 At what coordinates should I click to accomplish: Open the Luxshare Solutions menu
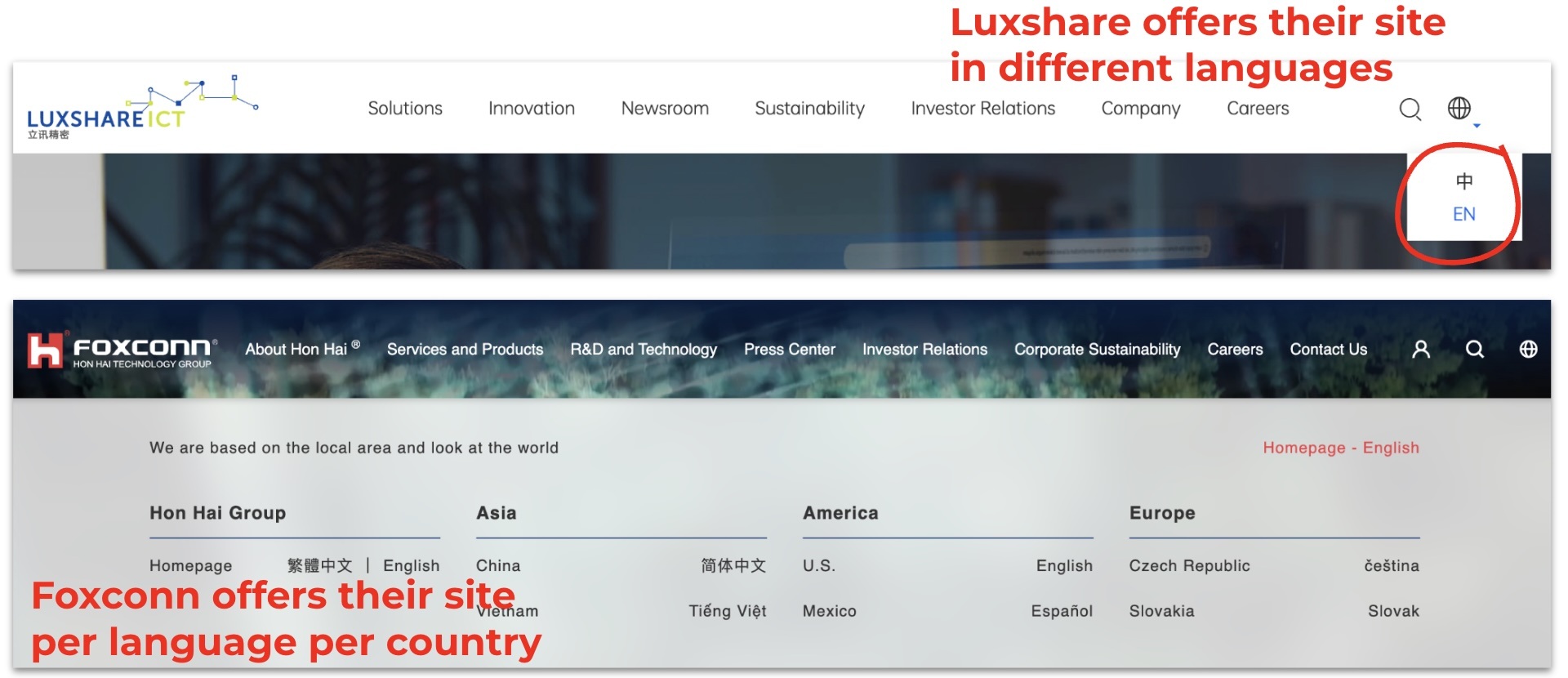pyautogui.click(x=405, y=109)
